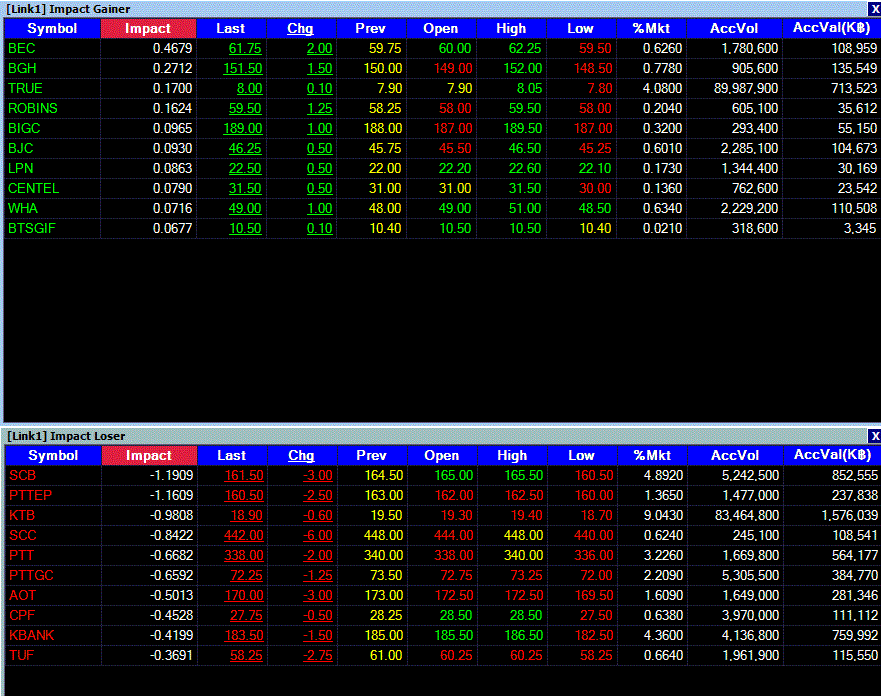The image size is (883, 696).
Task: Click Impact Loser panel title bar
Action: 434,436
